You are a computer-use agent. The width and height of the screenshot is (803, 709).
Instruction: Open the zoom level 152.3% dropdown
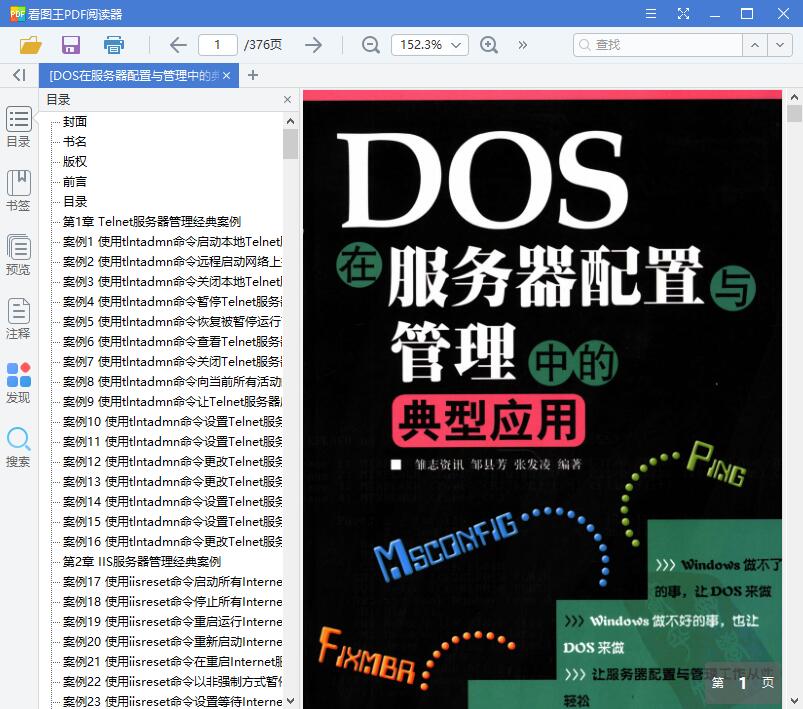(430, 45)
